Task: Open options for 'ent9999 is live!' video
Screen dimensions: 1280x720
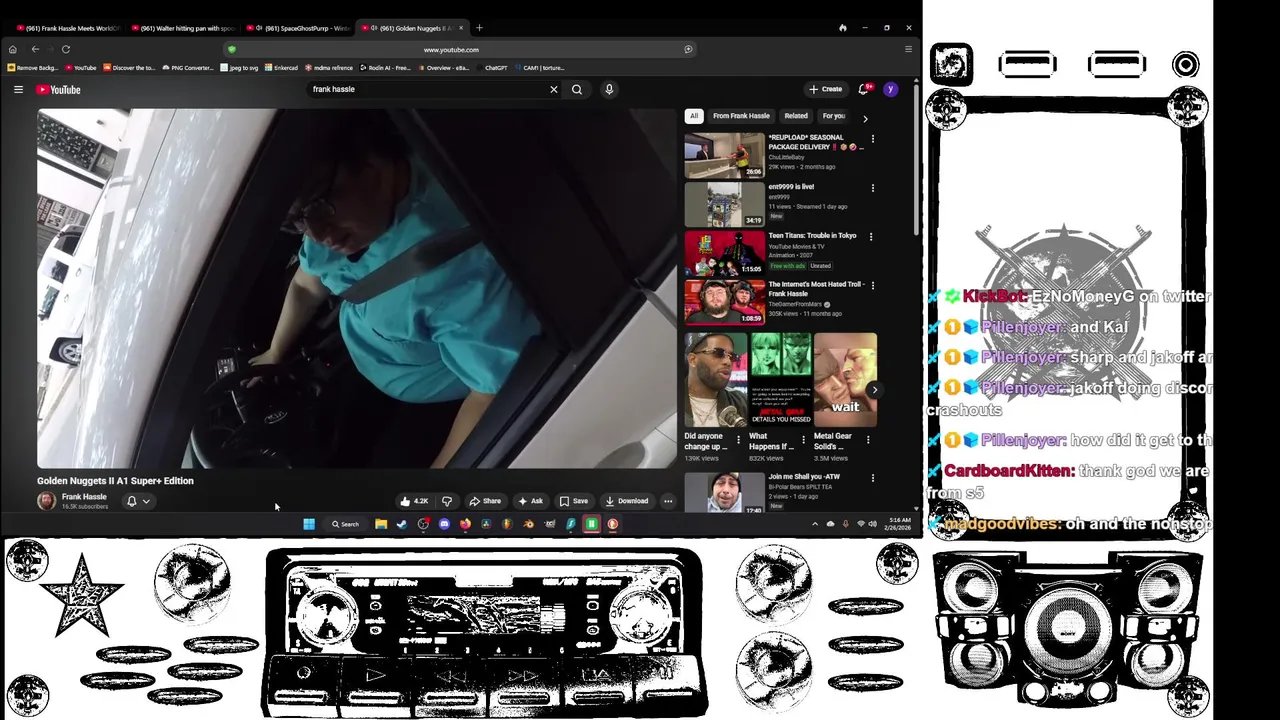Action: click(872, 188)
